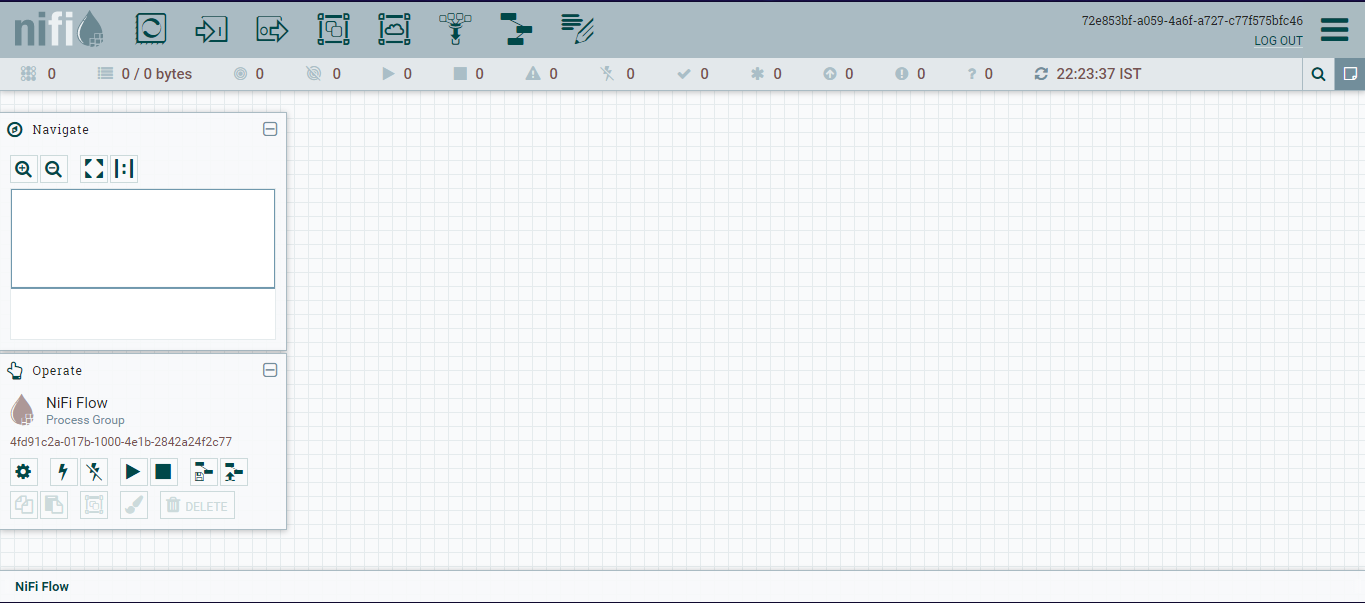
Task: Click the NiFi logo
Action: (59, 29)
